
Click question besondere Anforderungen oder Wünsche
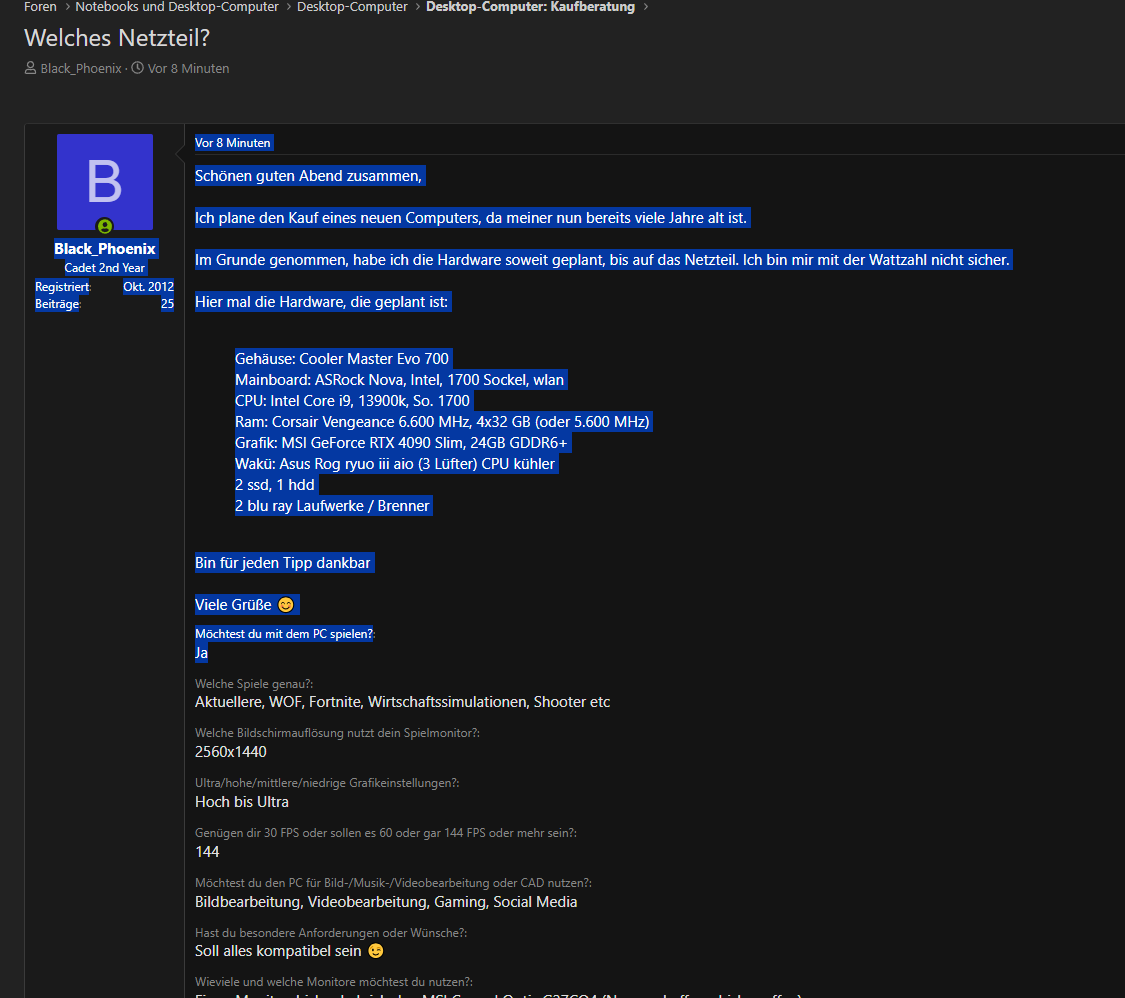point(331,933)
